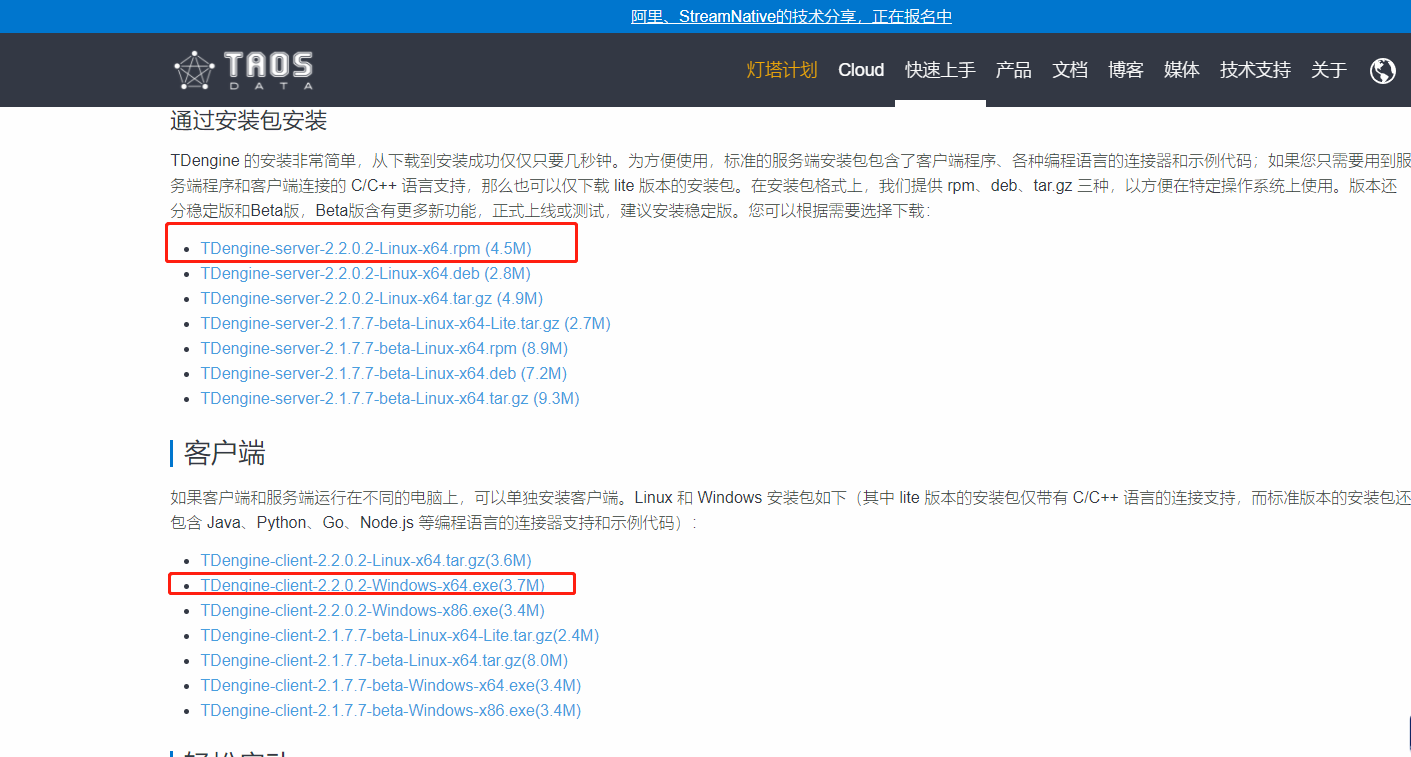
Task: Open the 灯塔计划 menu item
Action: coord(781,69)
